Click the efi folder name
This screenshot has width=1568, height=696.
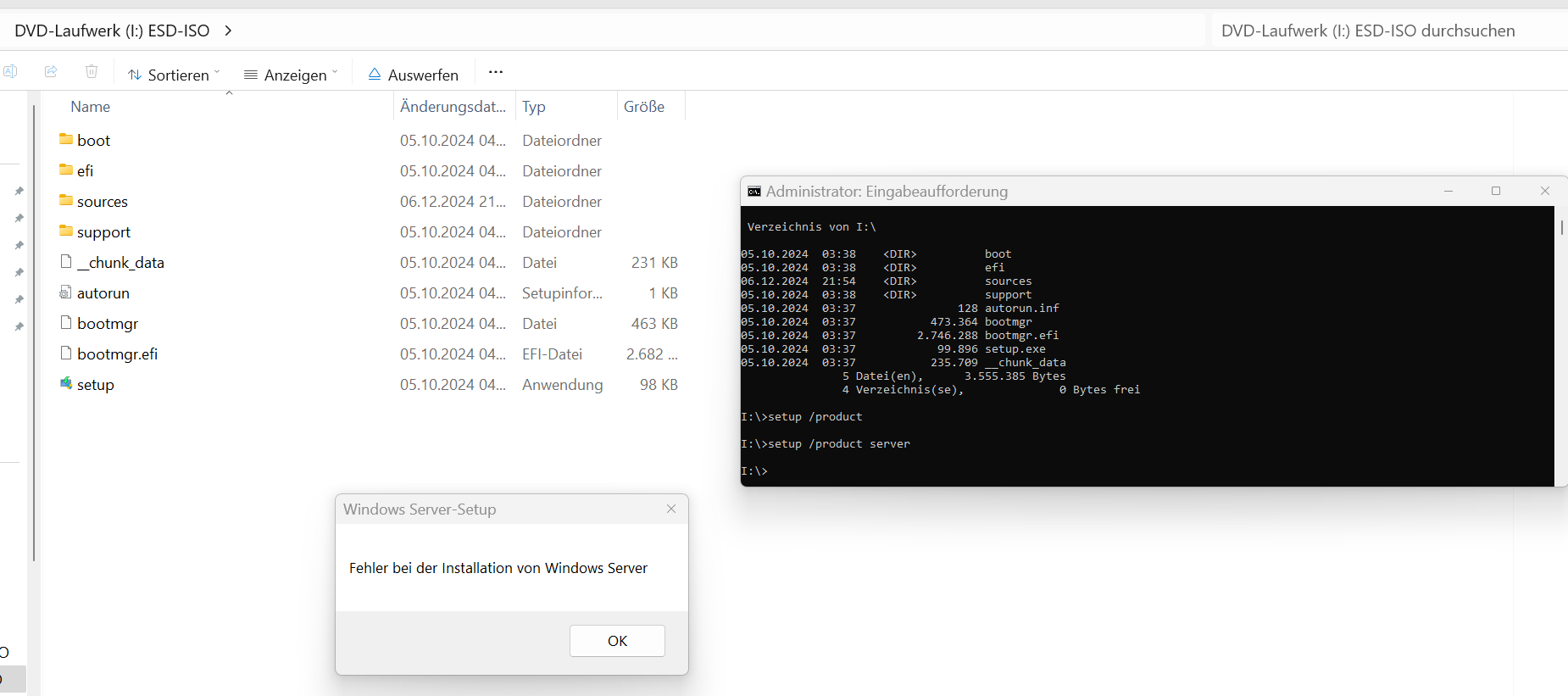click(86, 171)
